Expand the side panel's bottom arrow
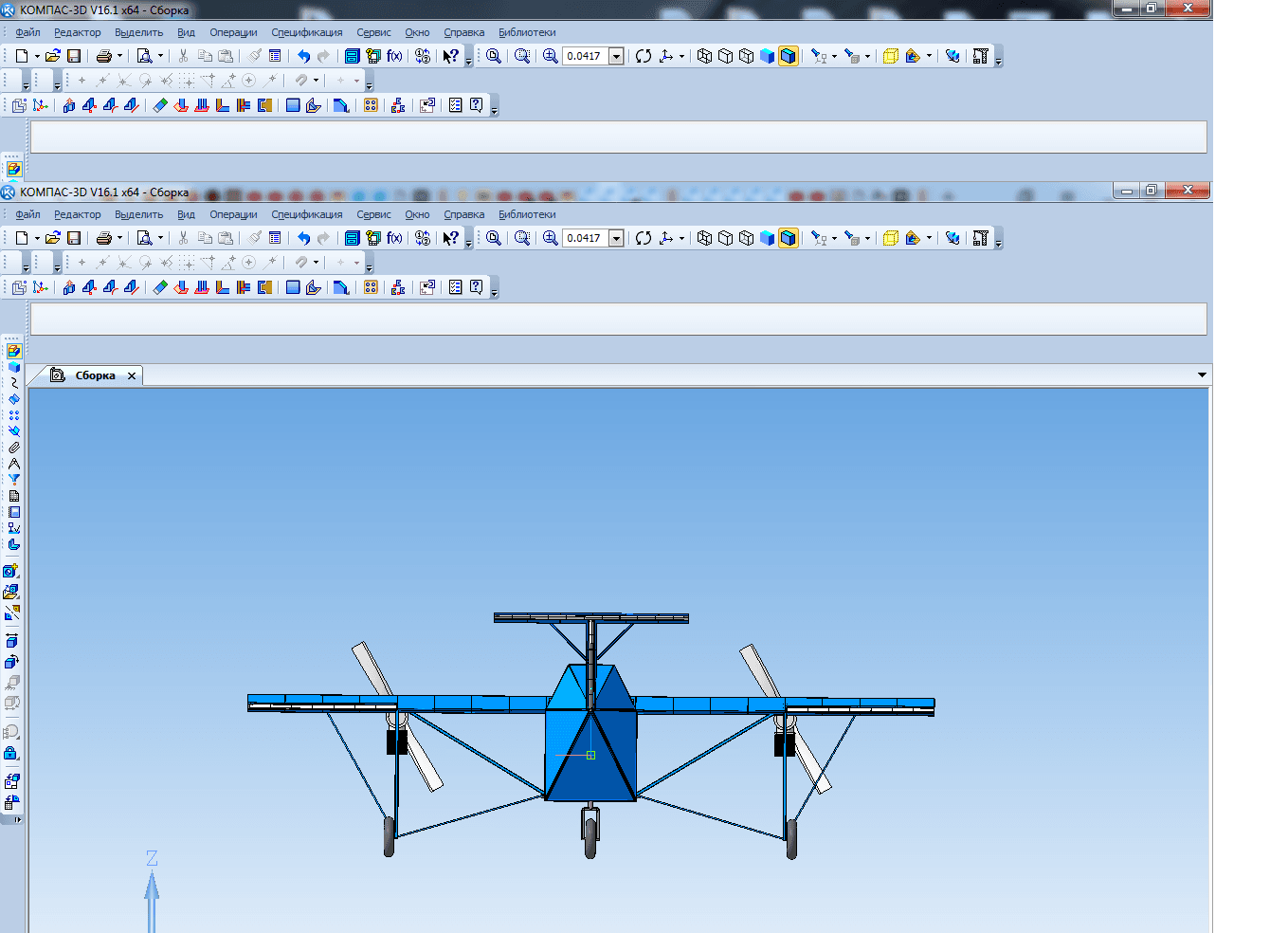This screenshot has height=933, width=1288. [17, 819]
